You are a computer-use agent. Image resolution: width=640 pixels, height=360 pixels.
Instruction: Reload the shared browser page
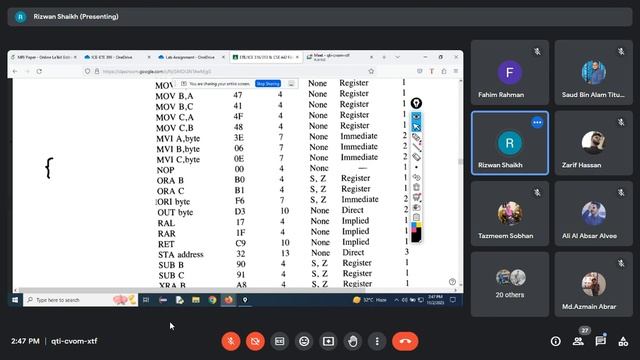39,71
